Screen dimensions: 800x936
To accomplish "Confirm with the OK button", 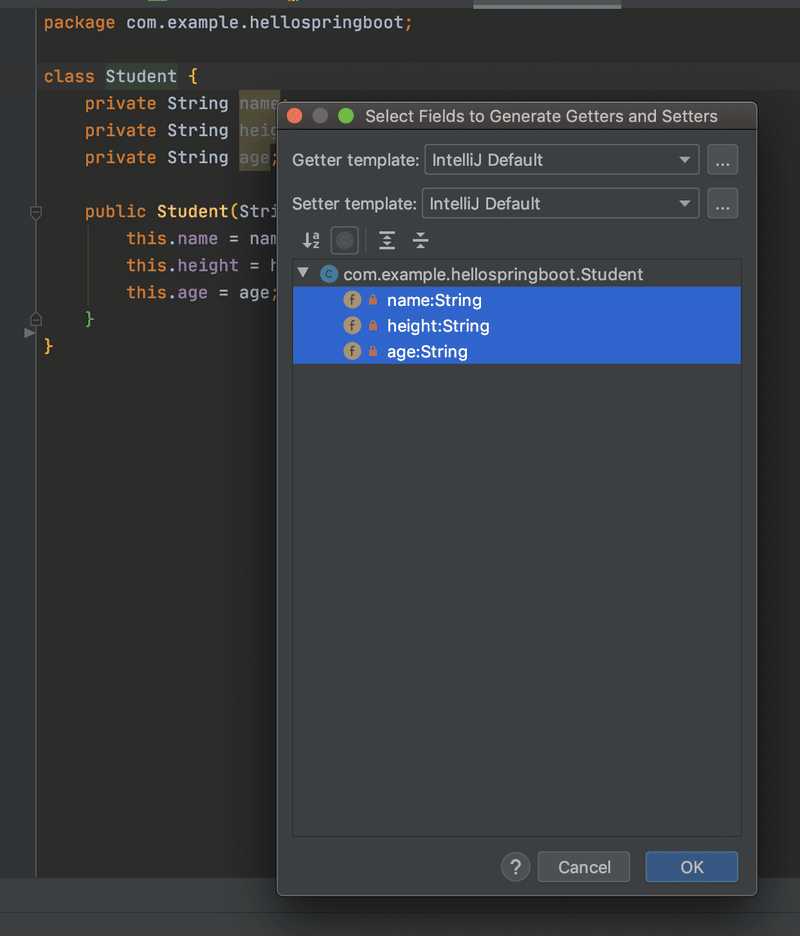I will [691, 866].
